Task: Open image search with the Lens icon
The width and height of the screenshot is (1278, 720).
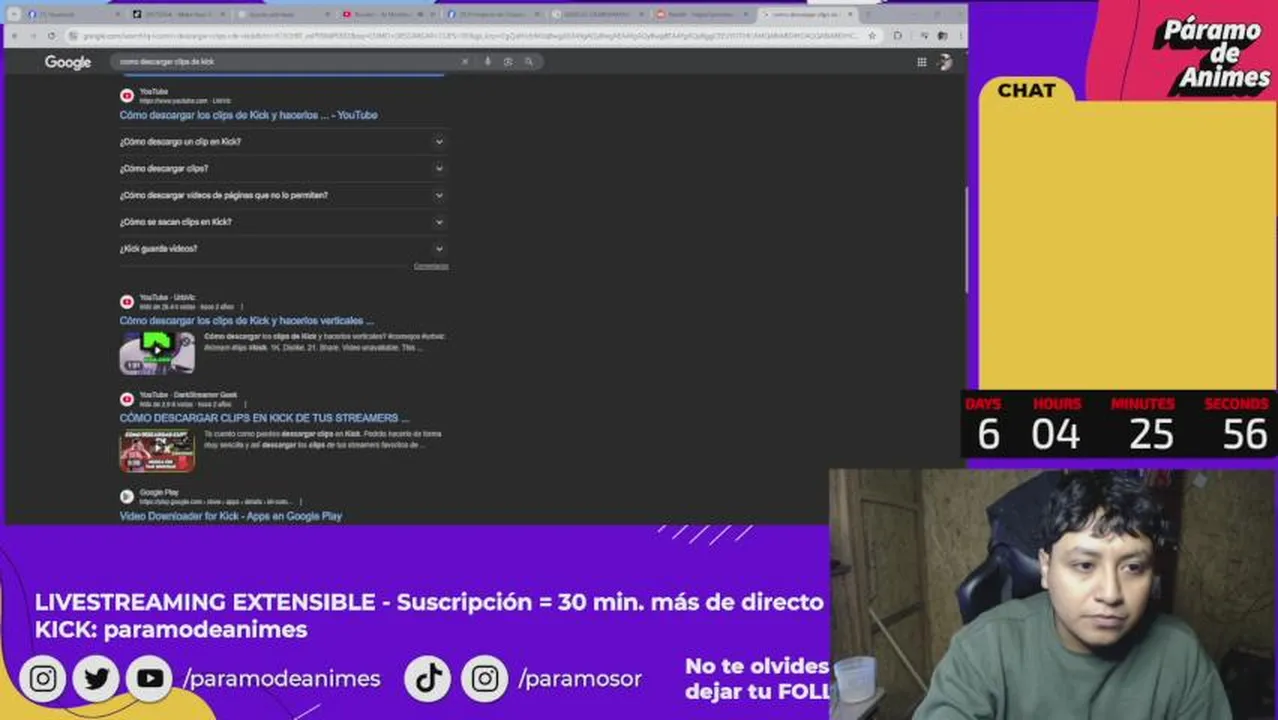Action: tap(508, 62)
